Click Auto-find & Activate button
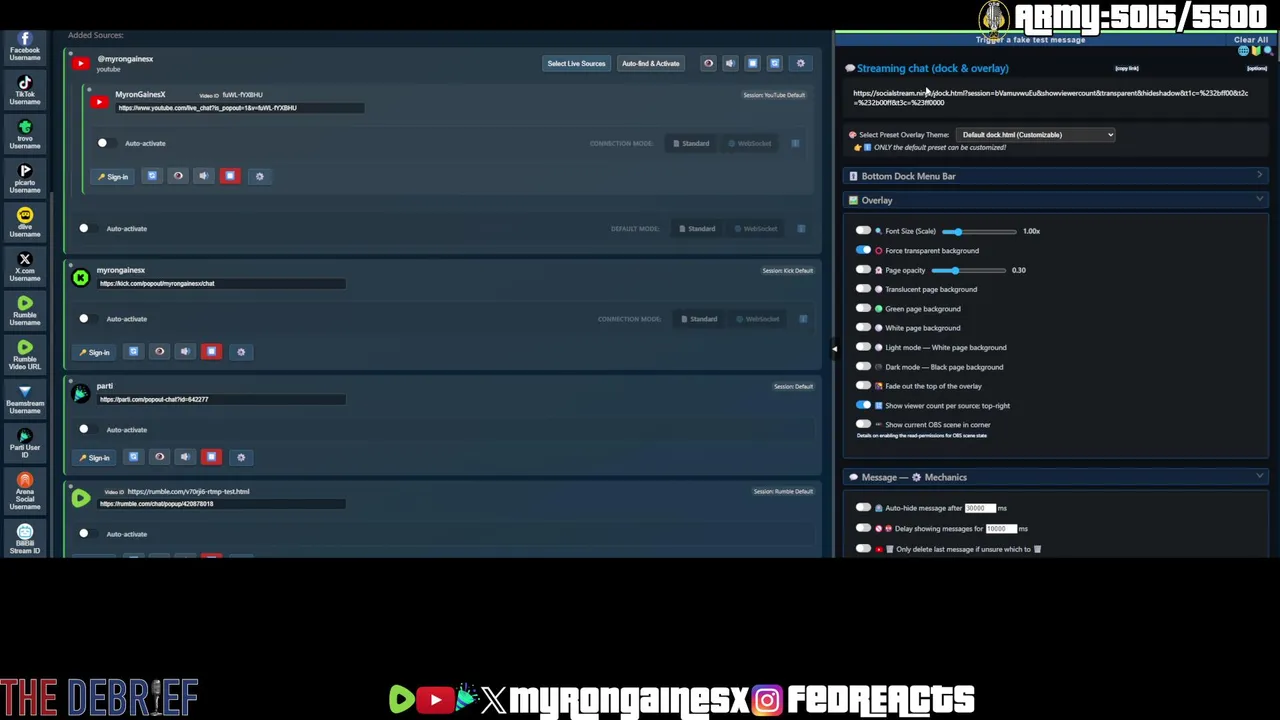 pos(650,63)
